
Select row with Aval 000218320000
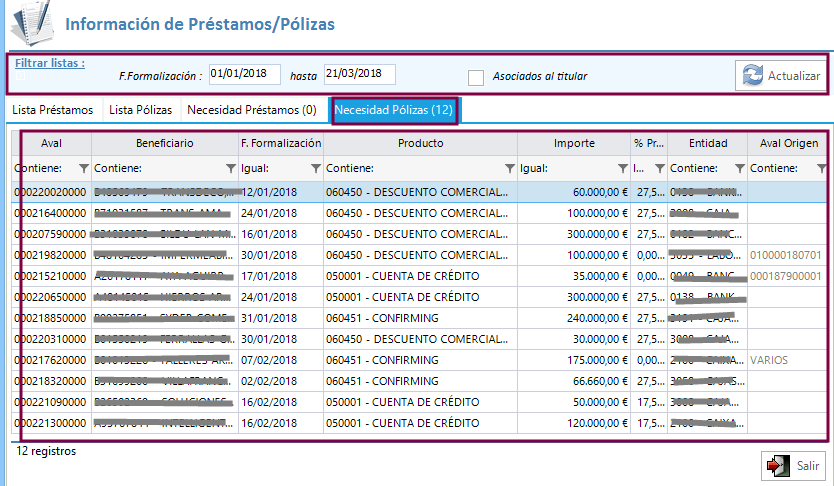coord(419,381)
